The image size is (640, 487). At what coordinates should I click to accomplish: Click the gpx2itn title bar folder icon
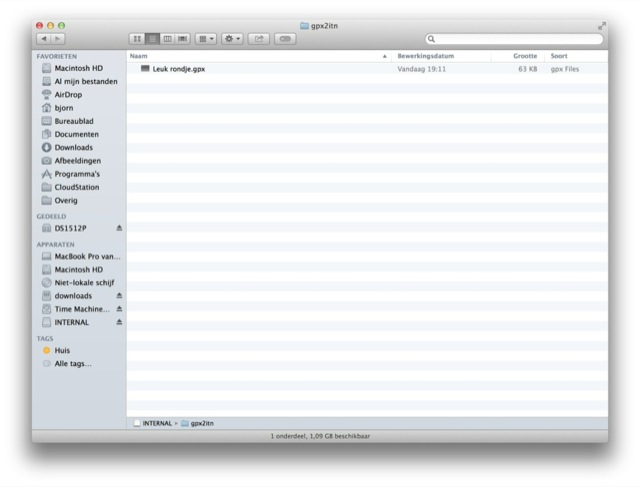pyautogui.click(x=304, y=26)
